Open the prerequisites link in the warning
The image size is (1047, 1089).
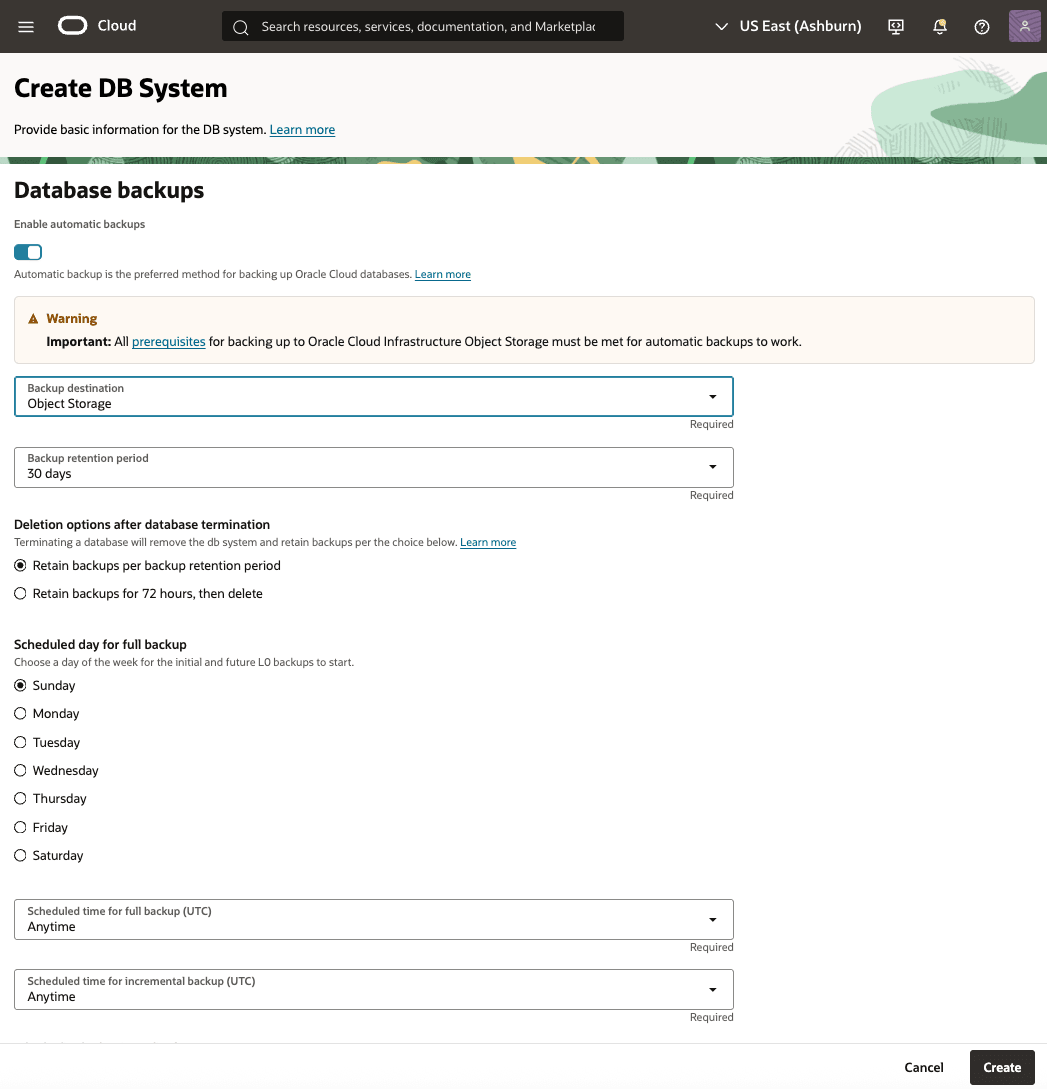168,341
